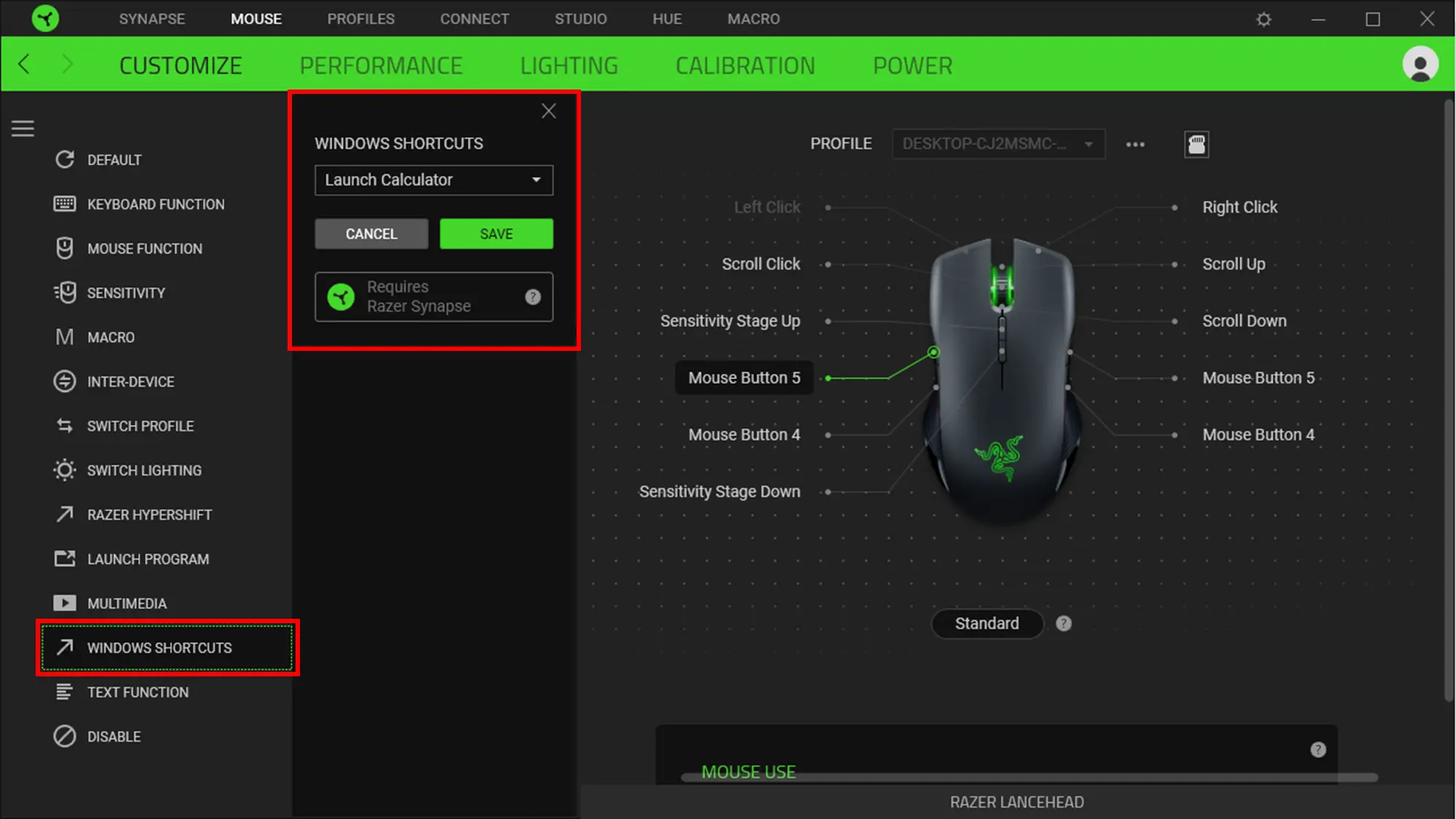1456x819 pixels.
Task: Click the Razer logo icon top-left
Action: [44, 18]
